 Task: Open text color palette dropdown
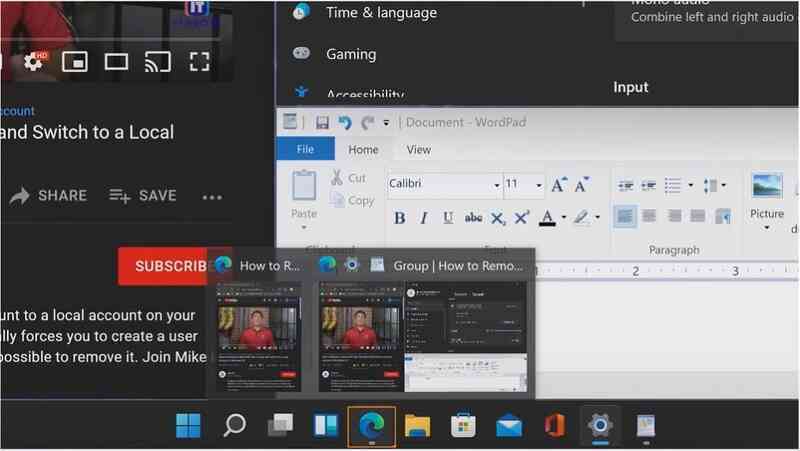564,218
